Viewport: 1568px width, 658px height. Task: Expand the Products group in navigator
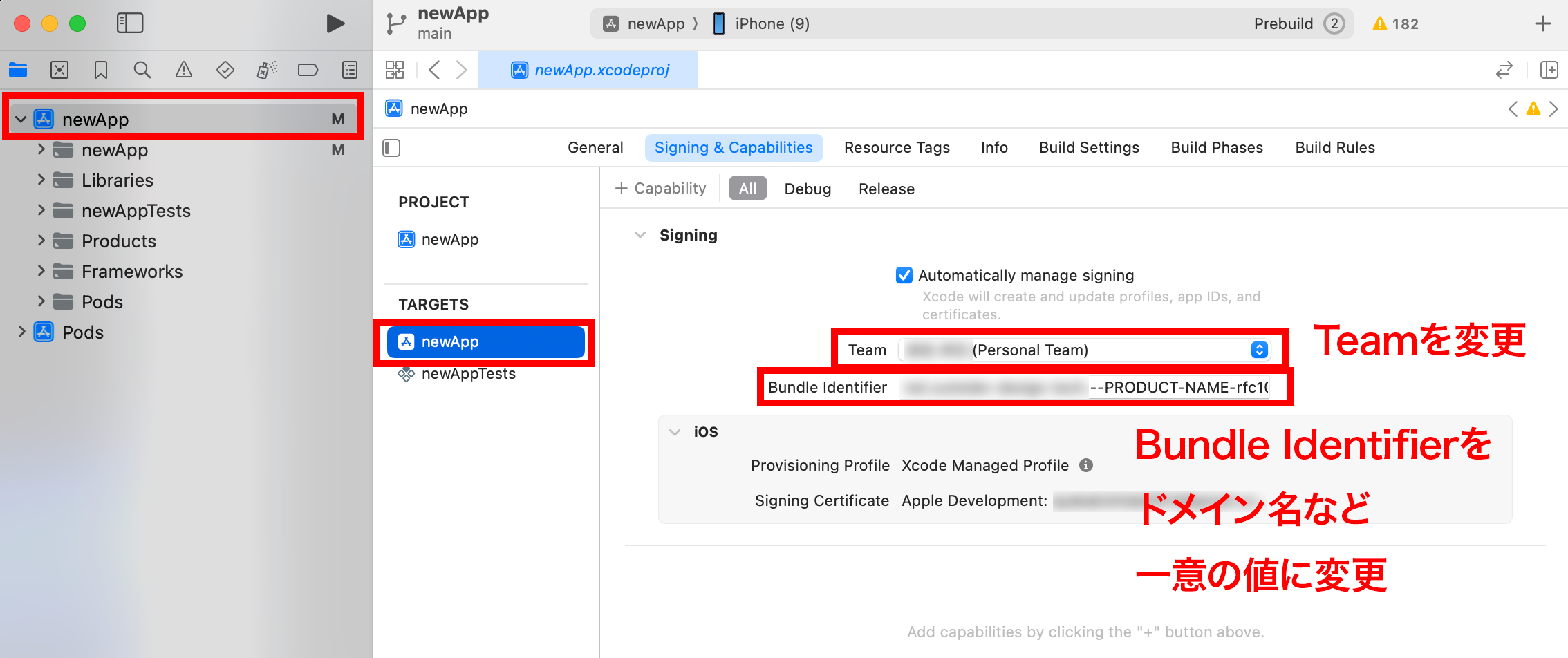point(41,241)
